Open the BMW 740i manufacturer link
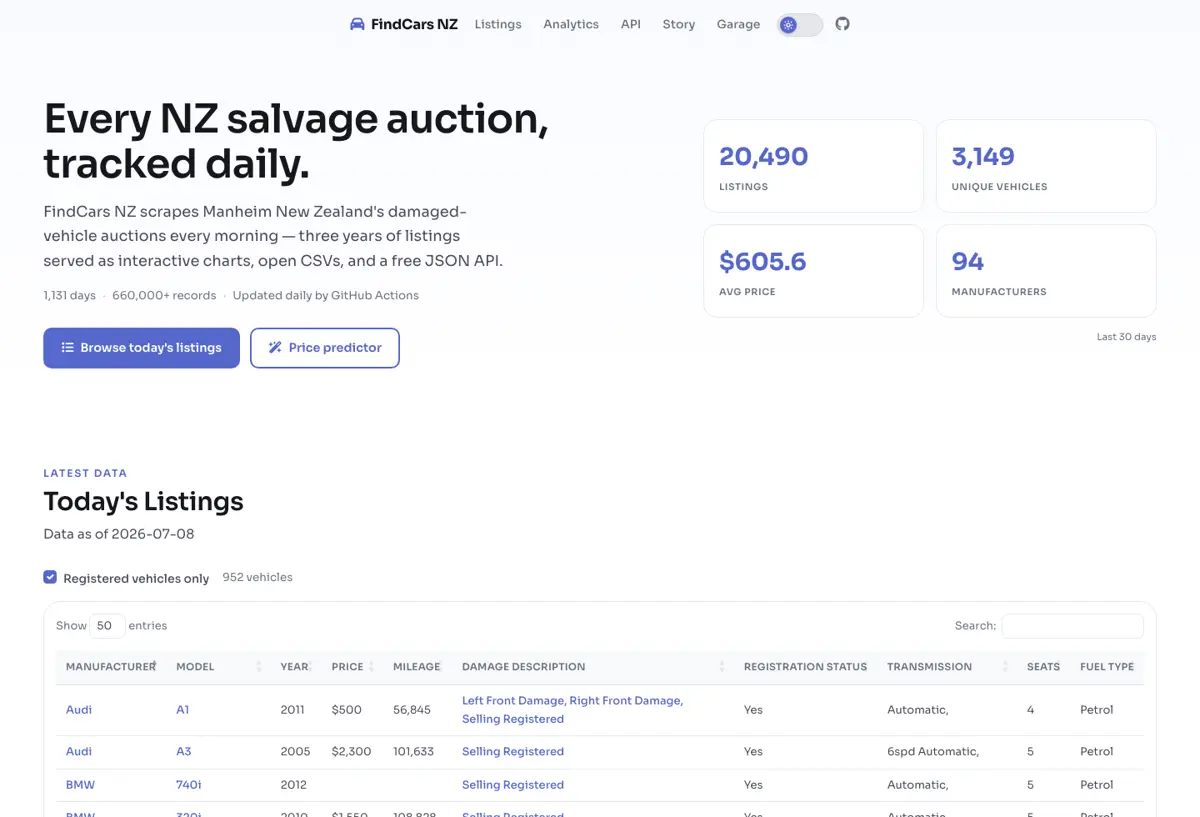 point(80,785)
